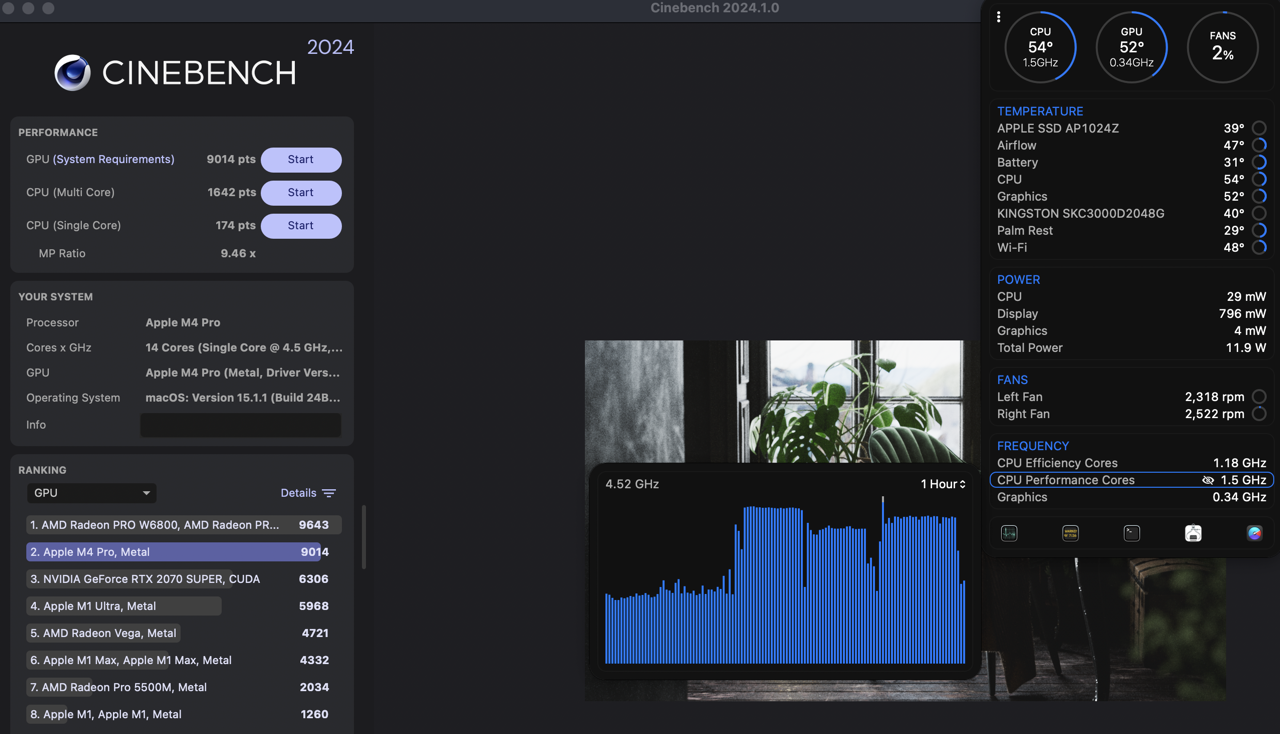The image size is (1280, 734).
Task: Select the Apple M4 Pro, Metal ranking entry
Action: [184, 552]
